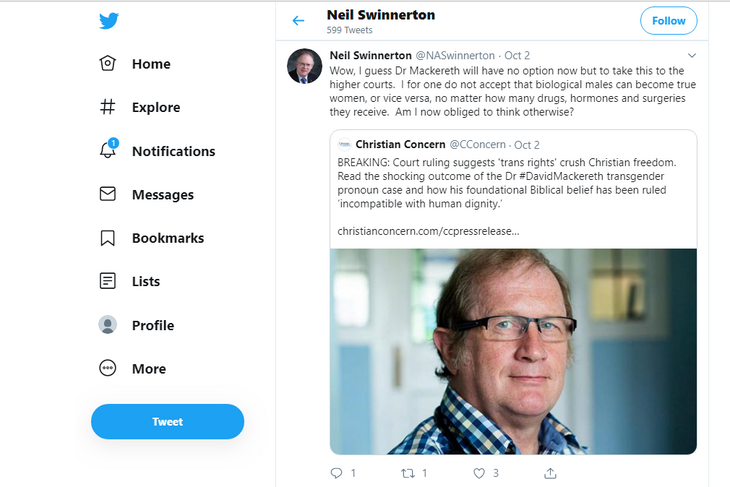730x487 pixels.
Task: Go to the Home timeline
Action: tap(108, 64)
